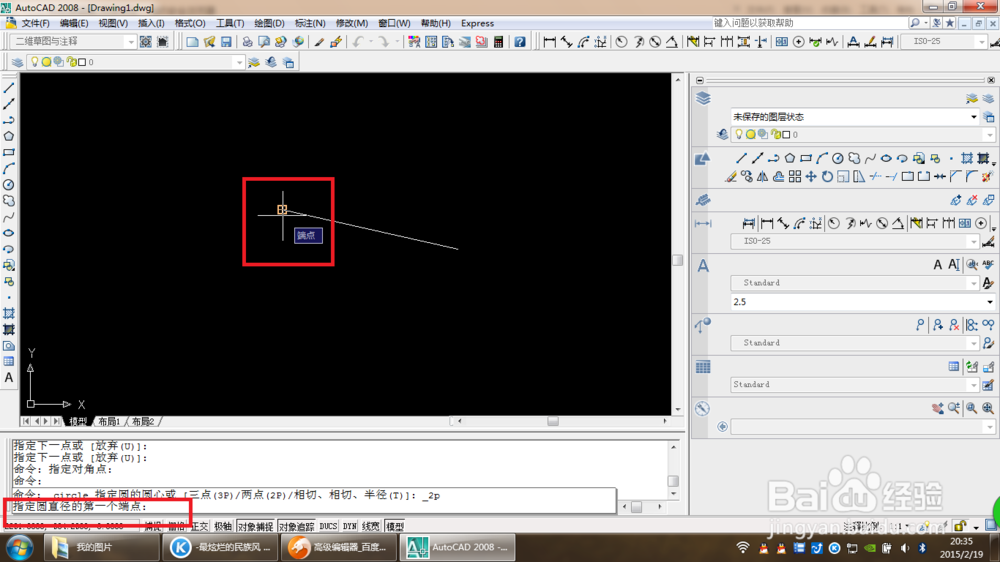Click the Workspace settings gear icon
Image resolution: width=1000 pixels, height=562 pixels.
146,42
